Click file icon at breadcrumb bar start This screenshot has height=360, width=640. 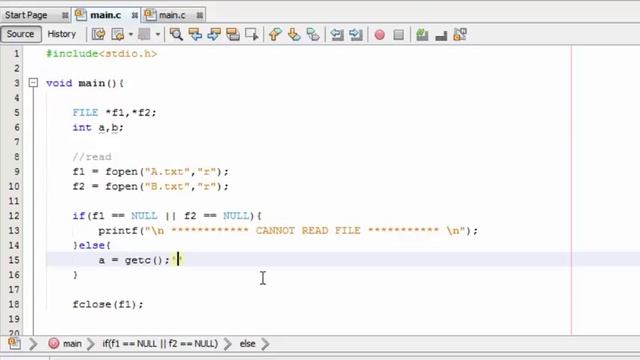pos(14,344)
